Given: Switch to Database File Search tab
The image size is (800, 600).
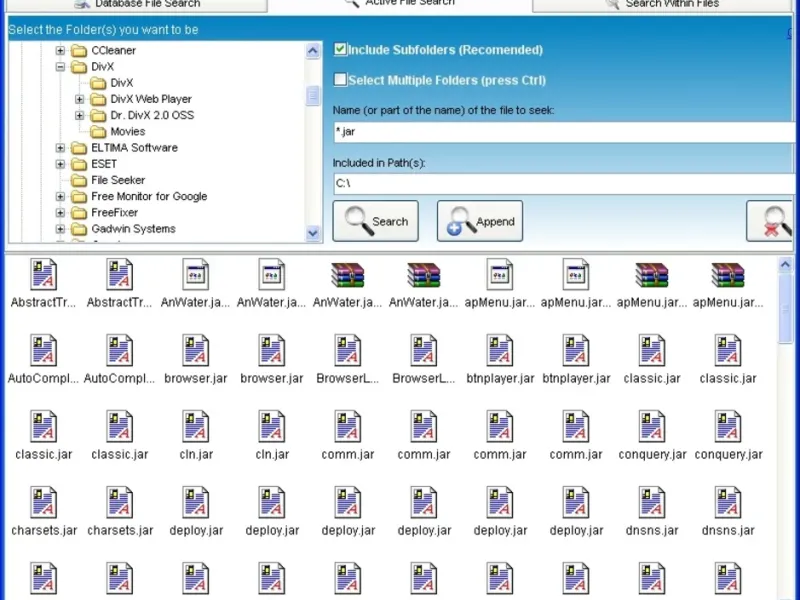Looking at the screenshot, I should pyautogui.click(x=137, y=5).
